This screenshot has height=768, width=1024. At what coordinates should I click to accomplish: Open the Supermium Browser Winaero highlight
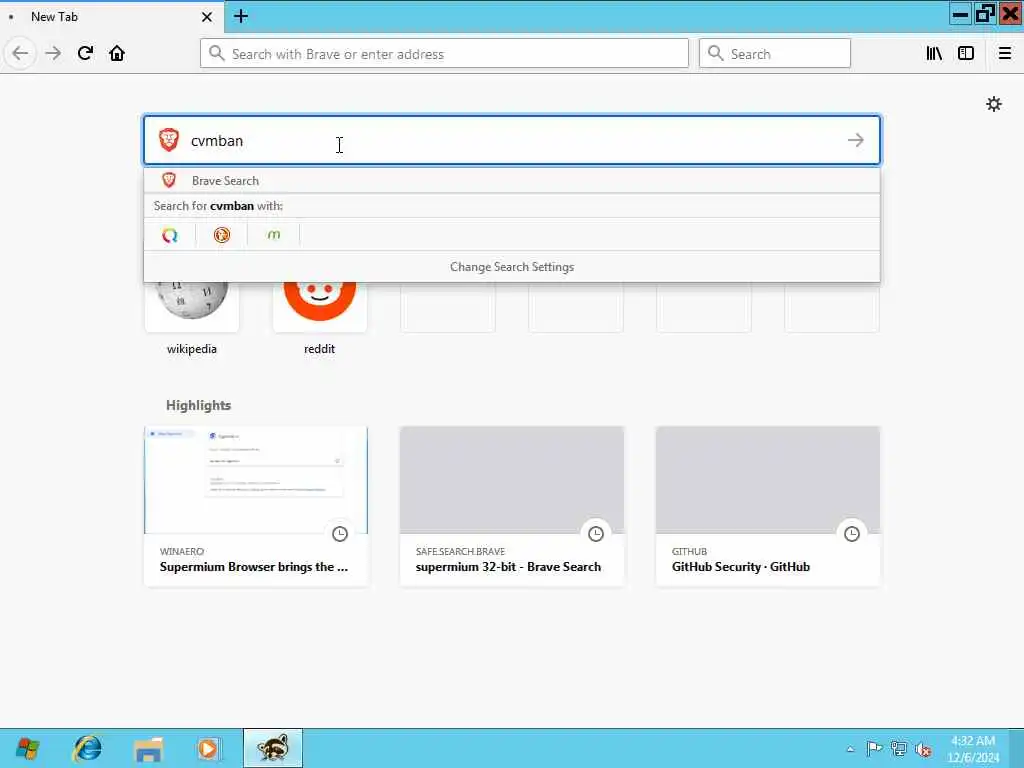coord(256,506)
